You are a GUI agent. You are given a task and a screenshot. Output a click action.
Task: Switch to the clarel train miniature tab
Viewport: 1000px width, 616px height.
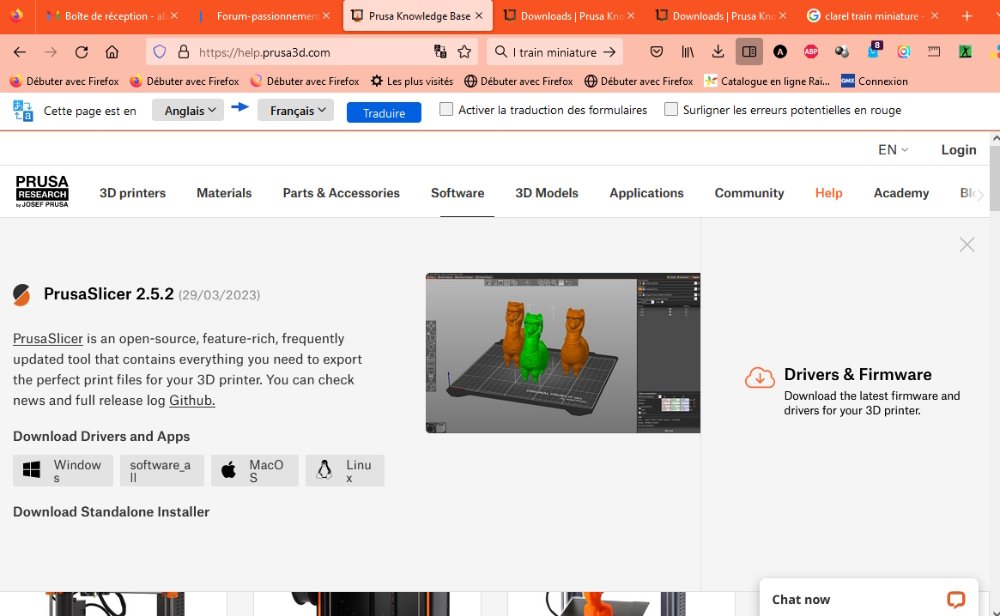(871, 16)
